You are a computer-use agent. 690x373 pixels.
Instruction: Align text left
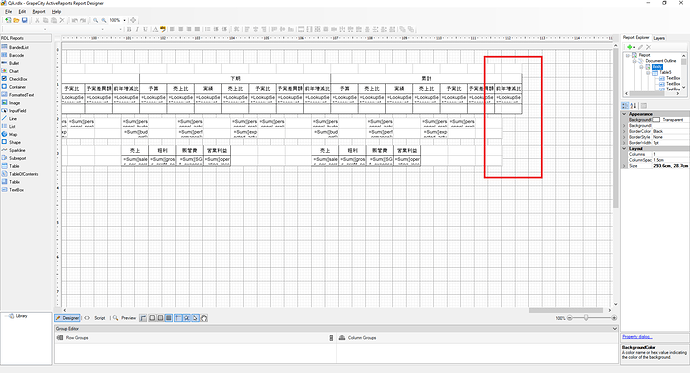(172, 29)
